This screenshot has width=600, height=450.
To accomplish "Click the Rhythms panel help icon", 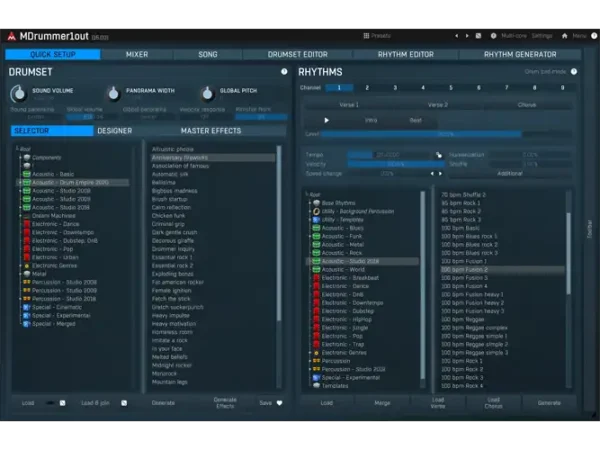I will tap(574, 72).
